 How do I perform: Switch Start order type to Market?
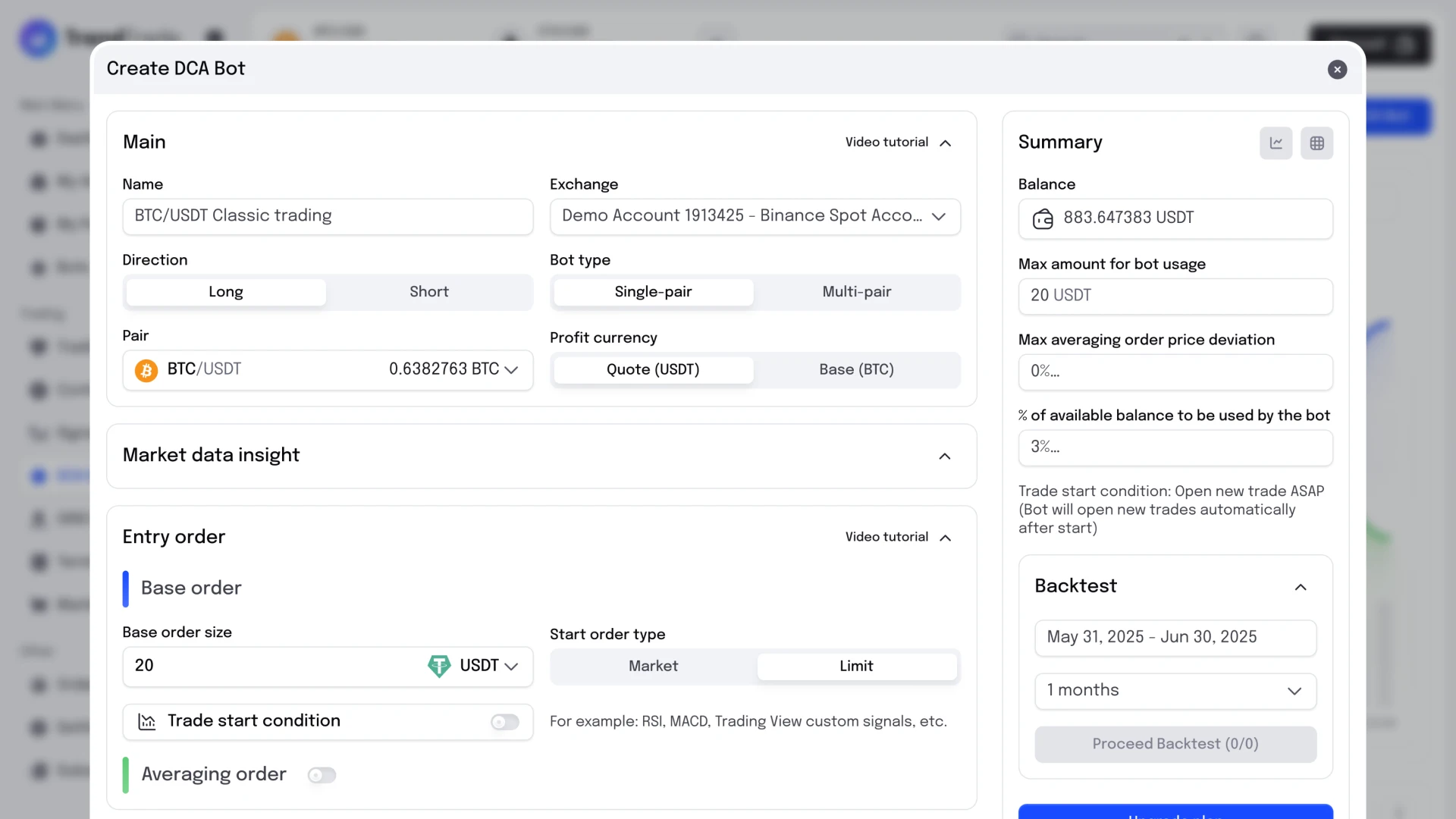pos(652,666)
